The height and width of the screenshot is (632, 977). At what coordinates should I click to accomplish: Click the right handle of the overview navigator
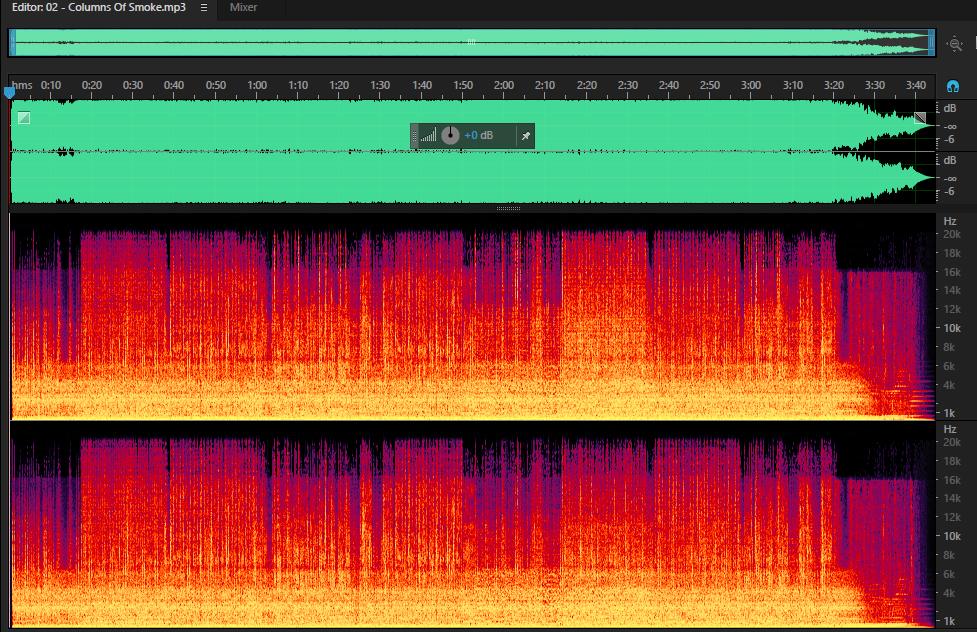coord(932,43)
